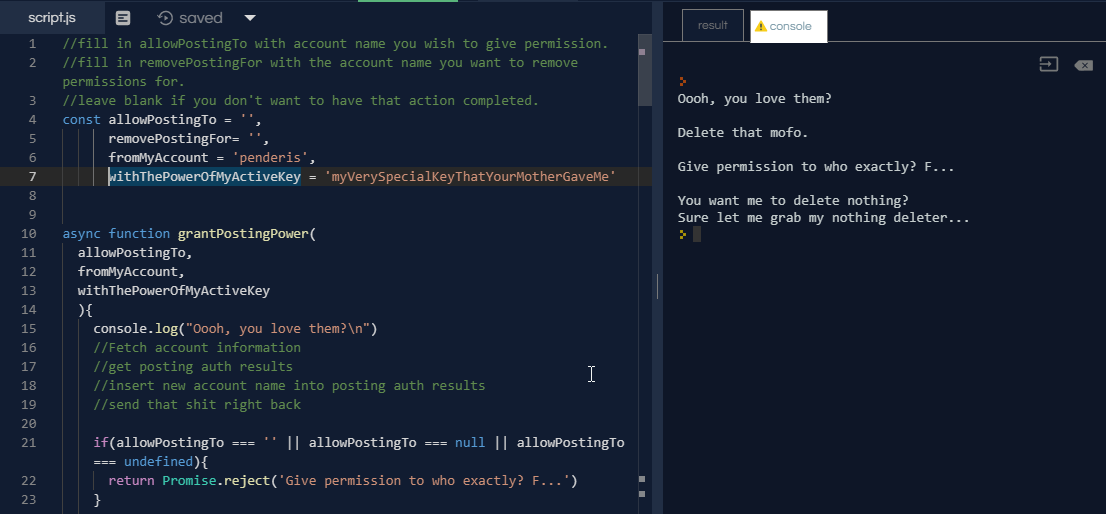Click the "saved" status label
This screenshot has width=1106, height=514.
[201, 18]
